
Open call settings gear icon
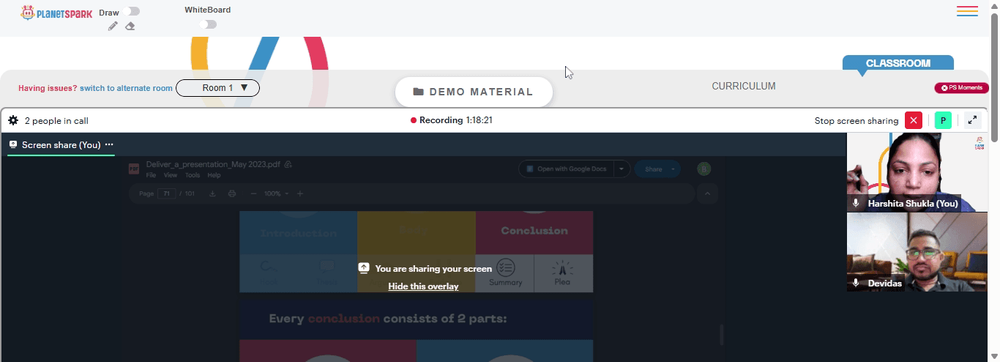[x=13, y=120]
